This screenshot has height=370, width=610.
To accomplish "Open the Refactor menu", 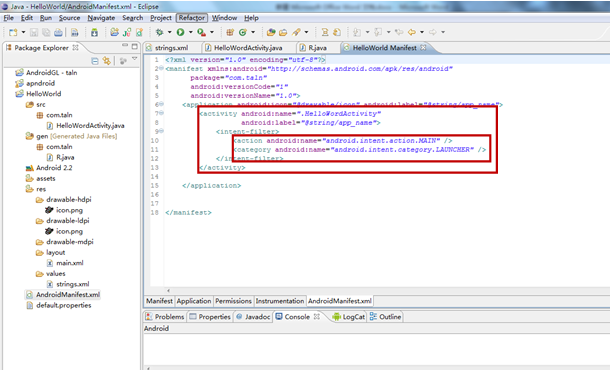I will 192,18.
